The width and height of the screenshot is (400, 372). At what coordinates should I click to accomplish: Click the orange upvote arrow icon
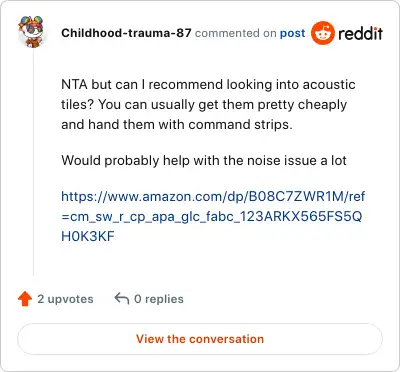coord(25,299)
